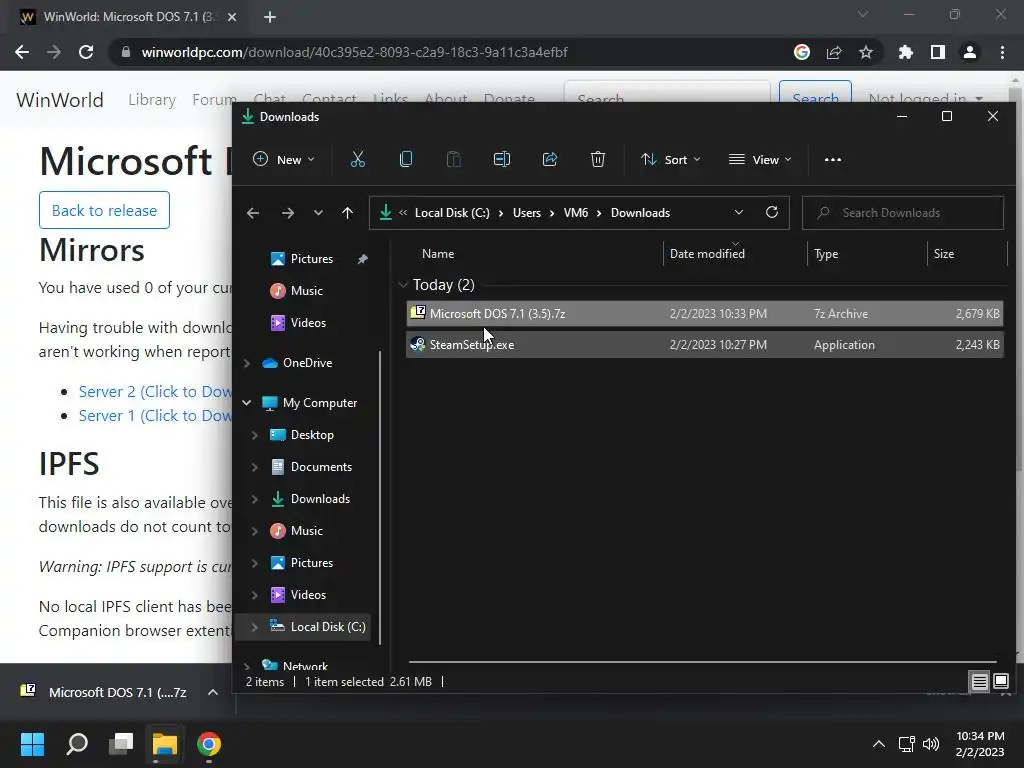Open taskbar Search
1024x768 pixels.
77,744
